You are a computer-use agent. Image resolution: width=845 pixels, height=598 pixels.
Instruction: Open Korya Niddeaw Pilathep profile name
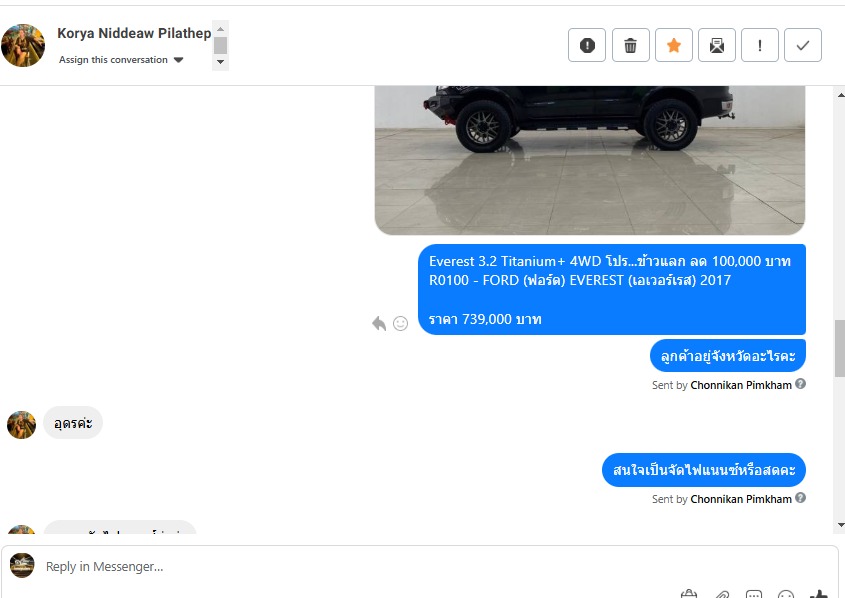pyautogui.click(x=134, y=33)
